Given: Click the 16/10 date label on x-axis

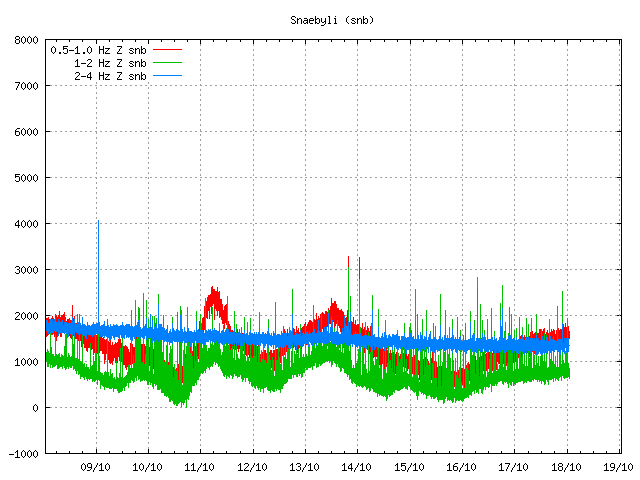Looking at the screenshot, I should (461, 466).
